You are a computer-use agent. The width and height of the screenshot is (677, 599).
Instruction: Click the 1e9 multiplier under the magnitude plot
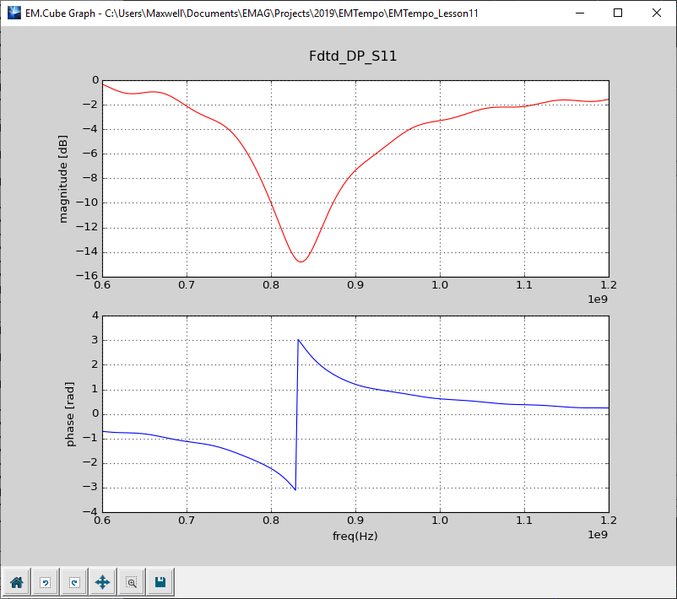click(x=596, y=300)
